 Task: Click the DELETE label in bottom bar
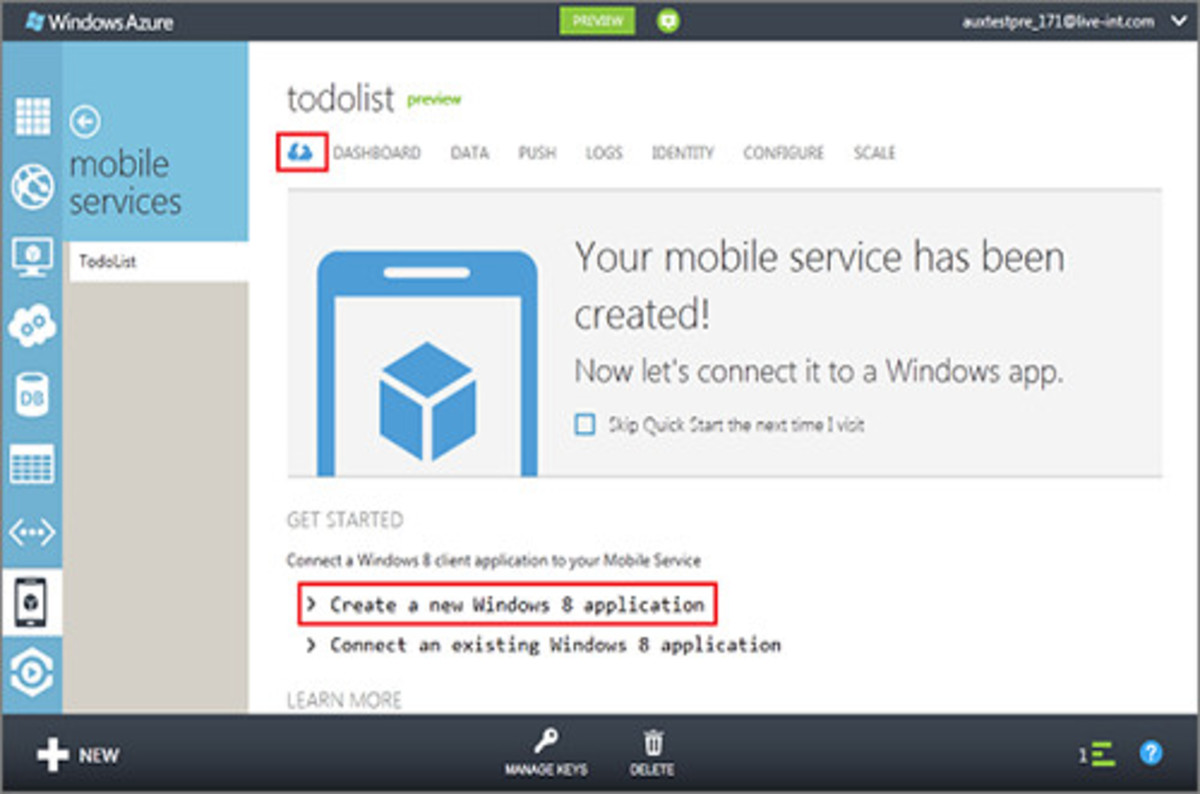coord(652,770)
